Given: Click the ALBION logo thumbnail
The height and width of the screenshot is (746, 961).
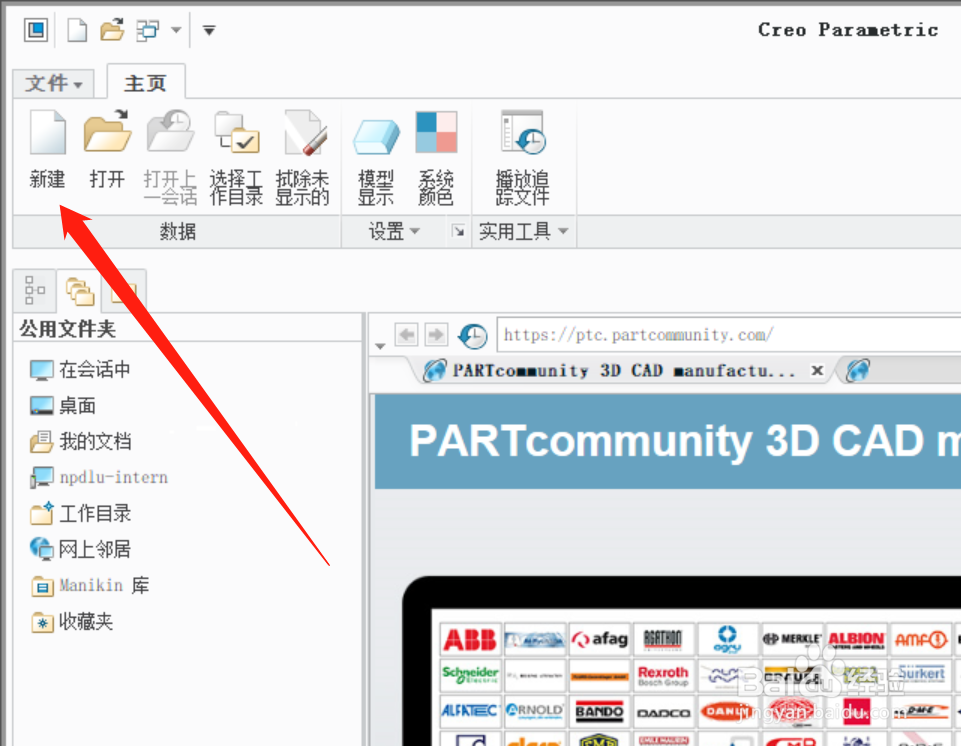Looking at the screenshot, I should click(856, 639).
